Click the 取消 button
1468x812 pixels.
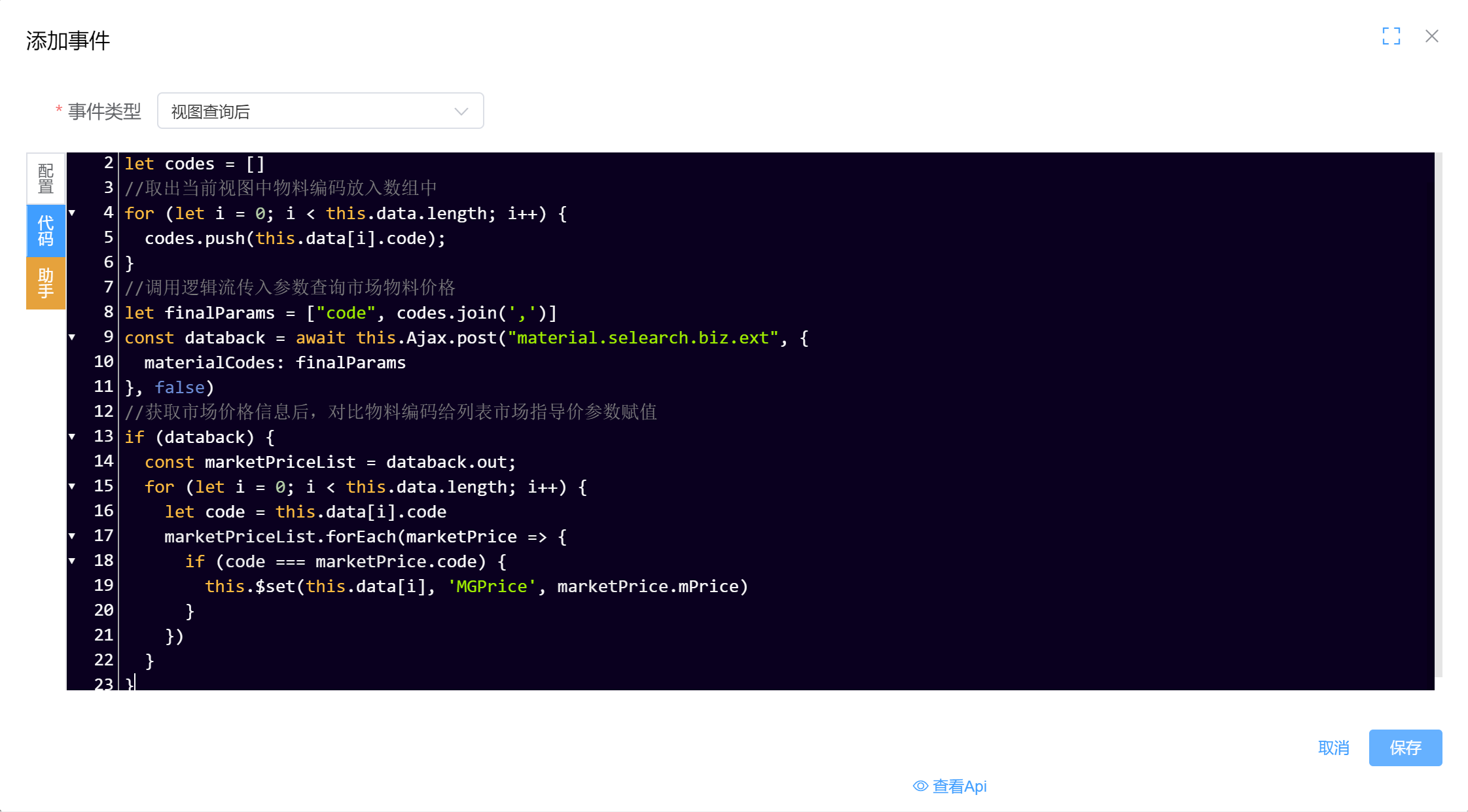click(x=1333, y=747)
